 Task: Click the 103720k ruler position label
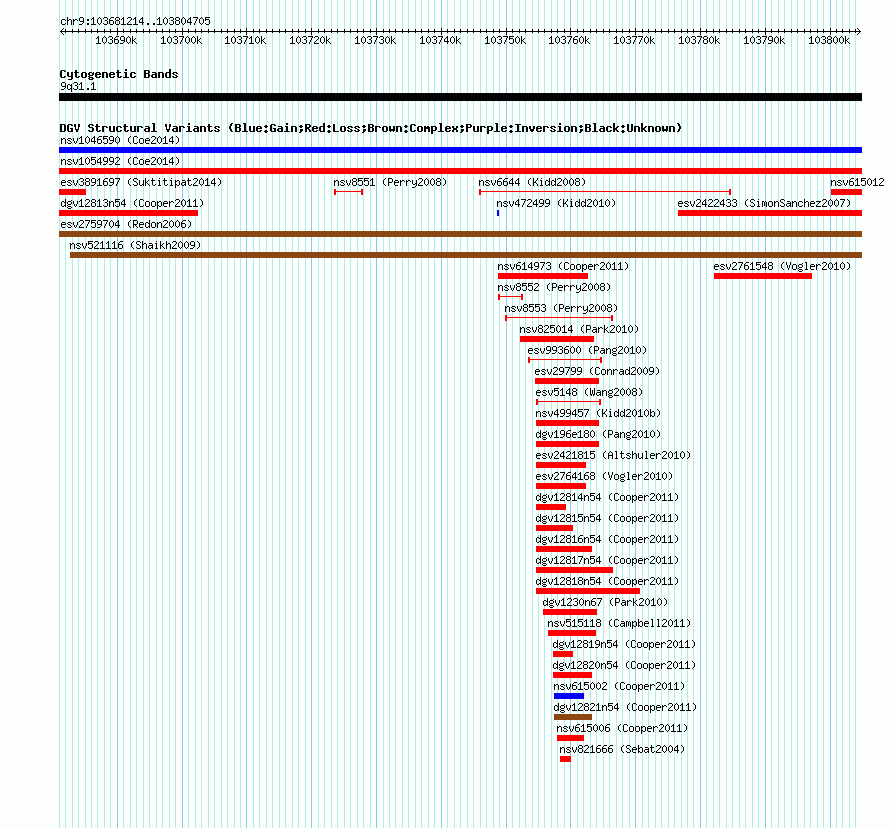(310, 40)
